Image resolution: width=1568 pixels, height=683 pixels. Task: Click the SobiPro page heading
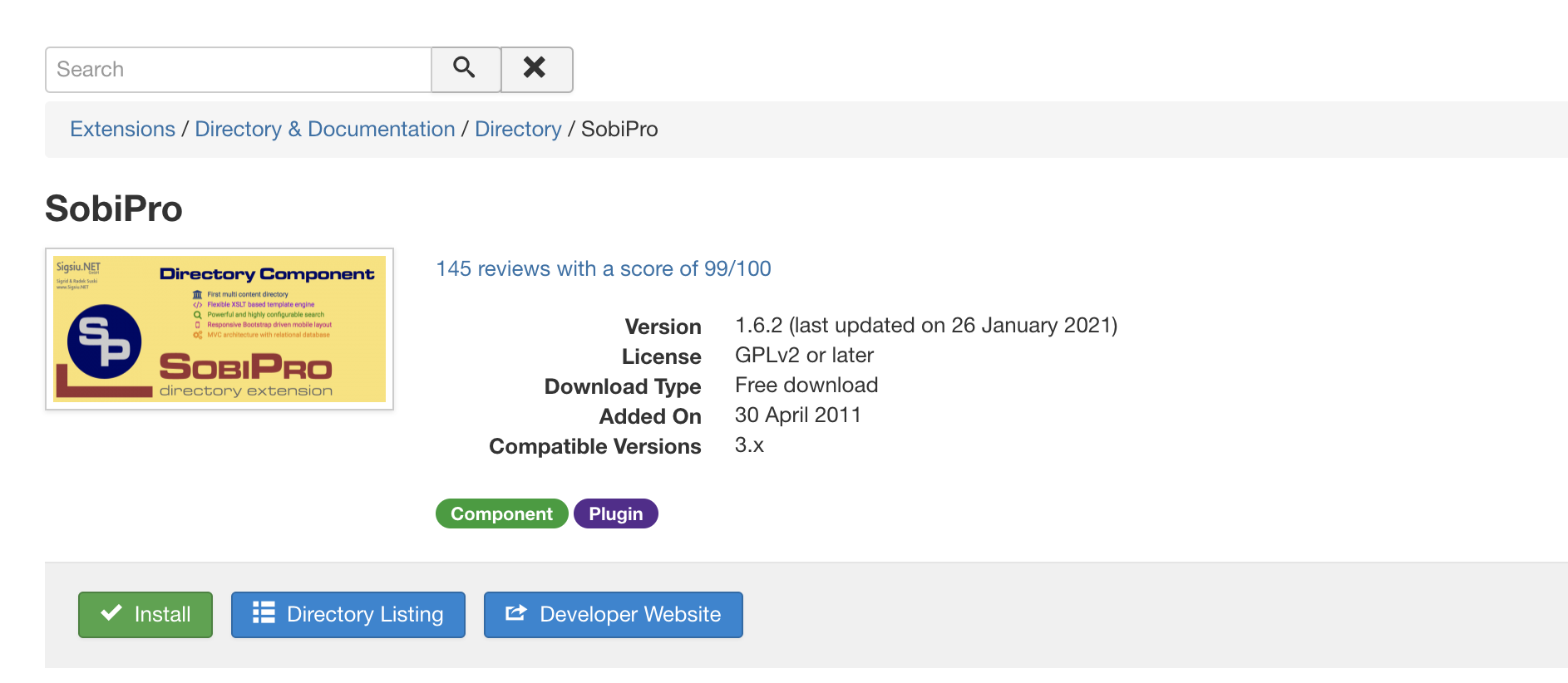coord(114,209)
